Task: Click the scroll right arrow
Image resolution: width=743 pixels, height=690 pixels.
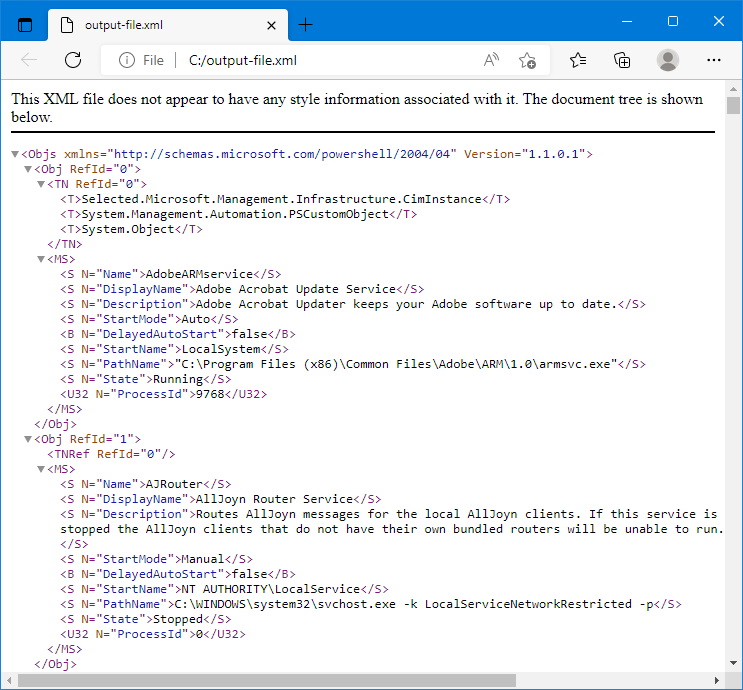Action: tap(717, 681)
